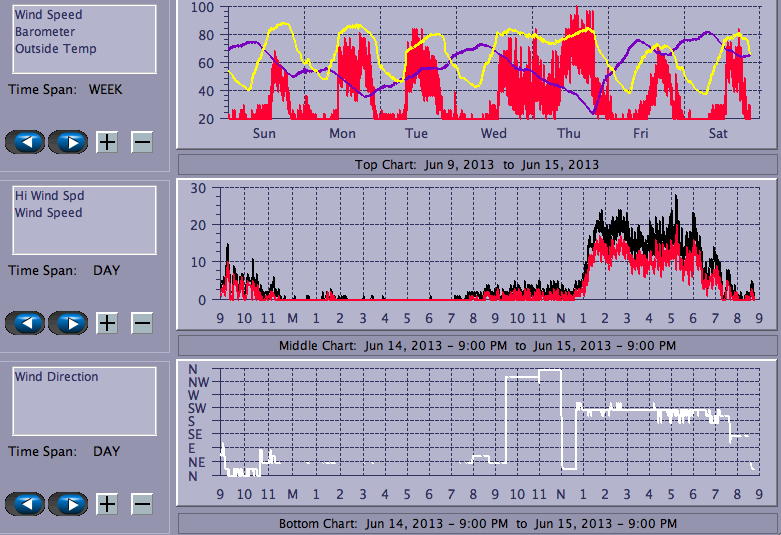Screen dimensions: 781x535
Task: Select Outside Temp in top chart list
Action: (x=55, y=48)
